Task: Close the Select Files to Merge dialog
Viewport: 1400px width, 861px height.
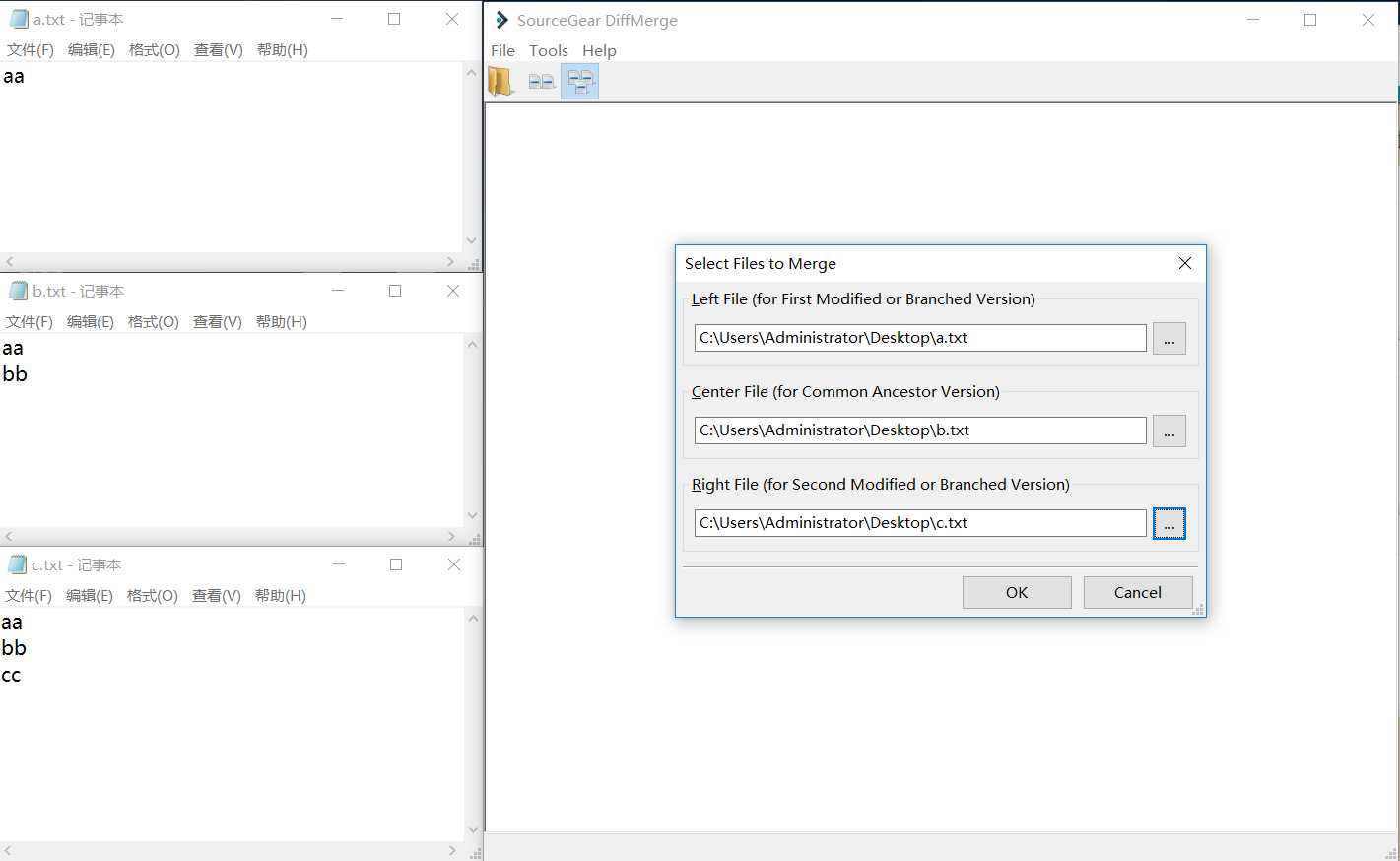Action: [1185, 263]
